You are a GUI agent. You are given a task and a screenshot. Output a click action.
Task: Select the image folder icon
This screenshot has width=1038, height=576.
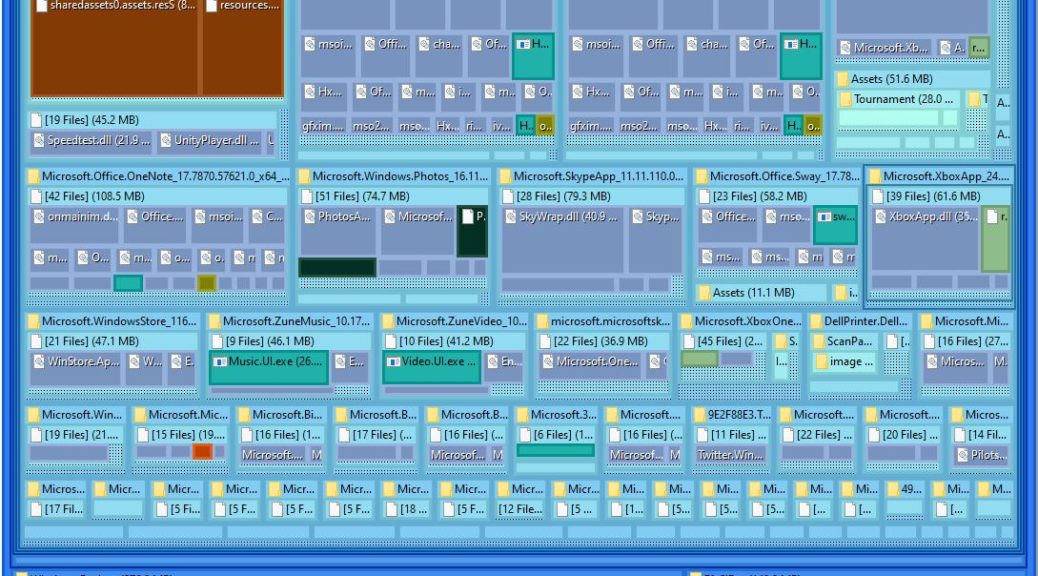822,361
